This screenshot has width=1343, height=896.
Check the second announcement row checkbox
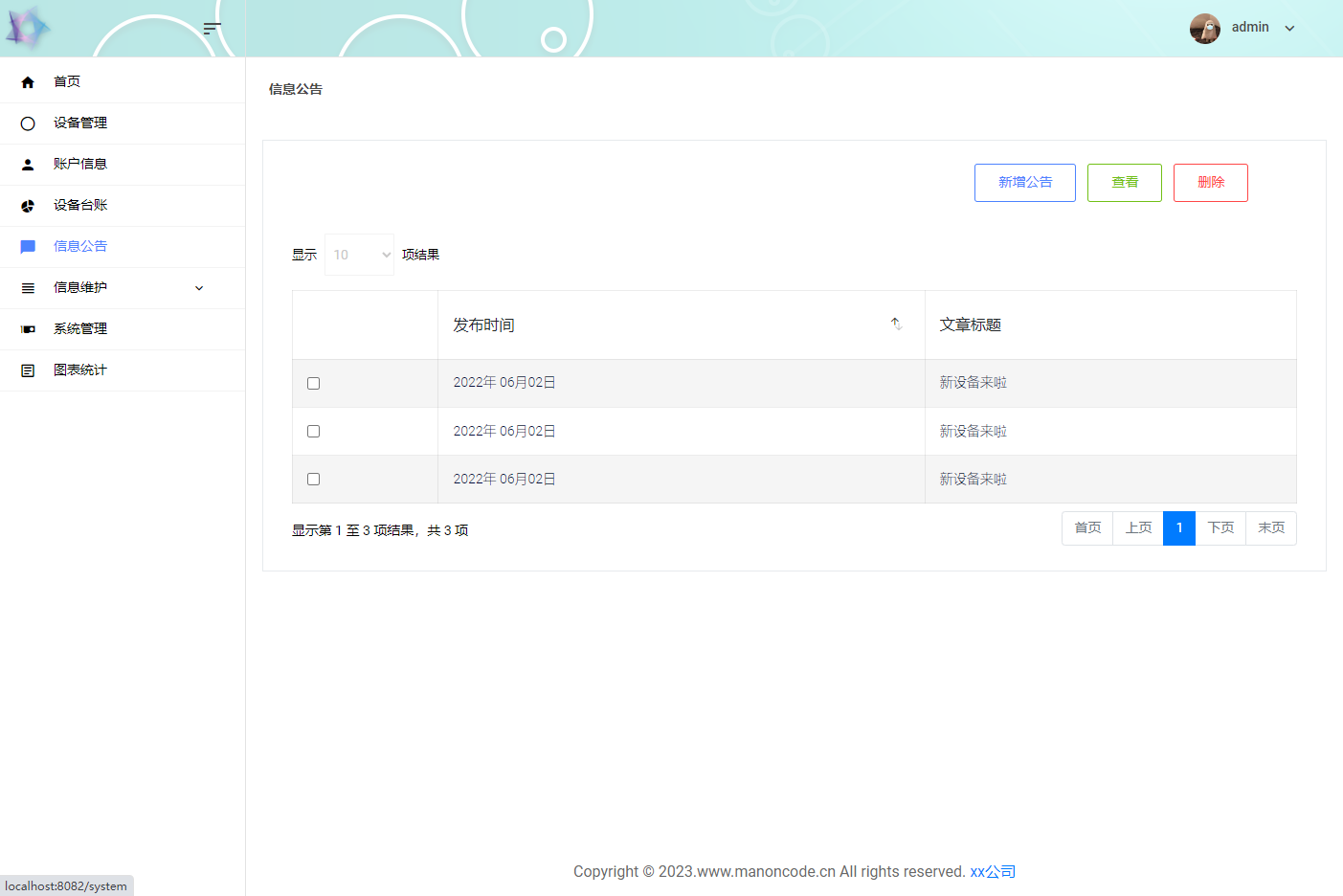[313, 431]
